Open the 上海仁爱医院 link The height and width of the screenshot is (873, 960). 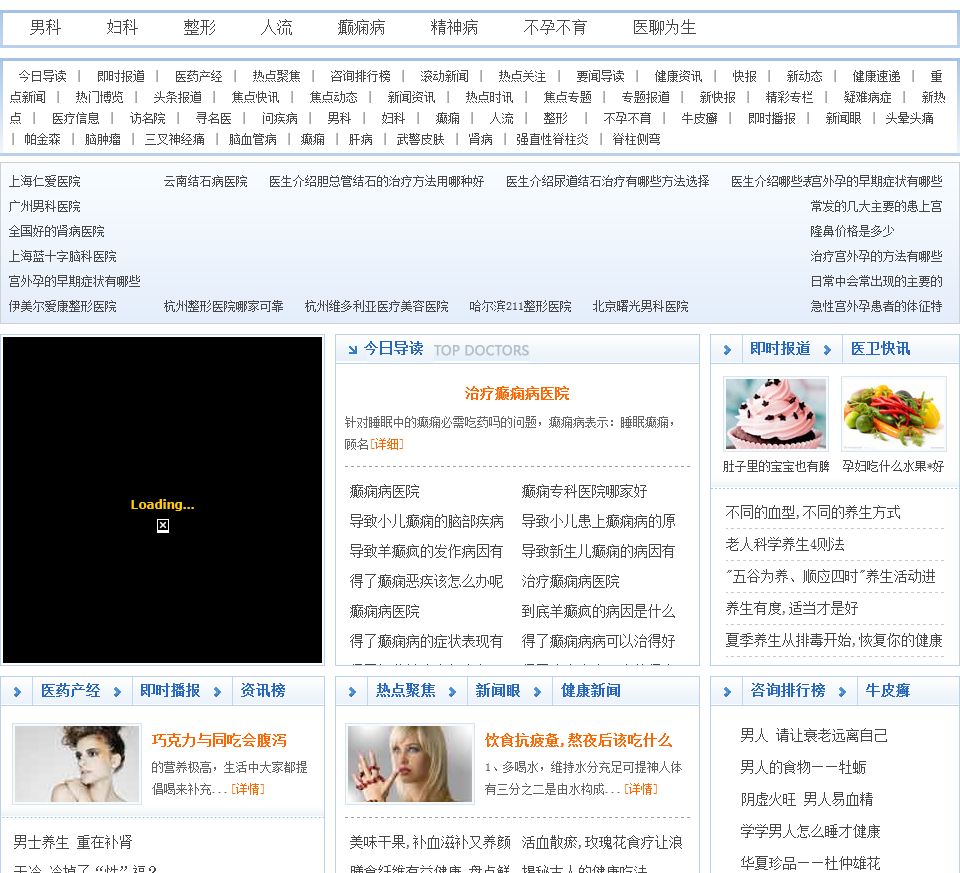coord(44,181)
